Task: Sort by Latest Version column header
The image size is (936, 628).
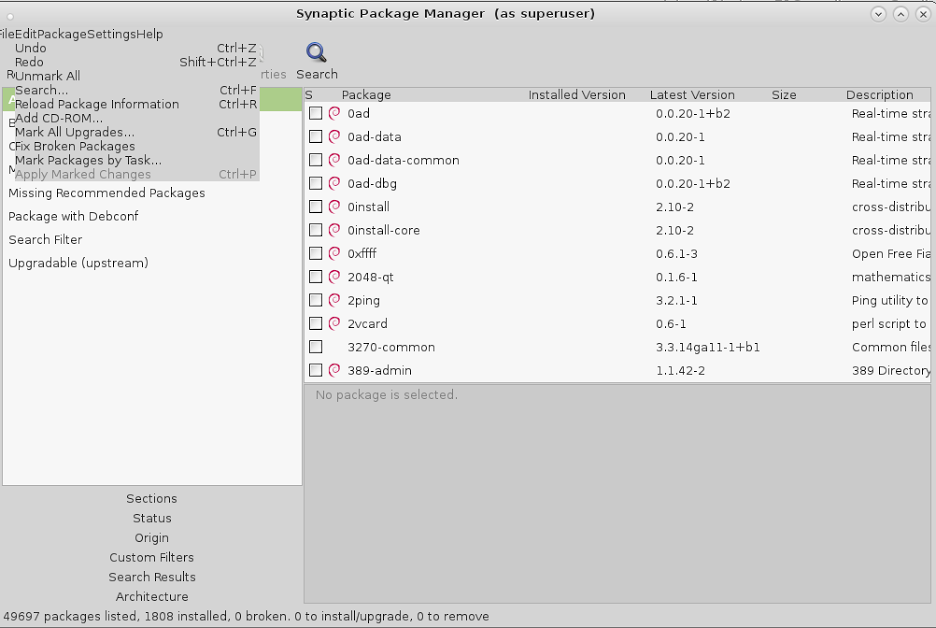Action: (x=692, y=95)
